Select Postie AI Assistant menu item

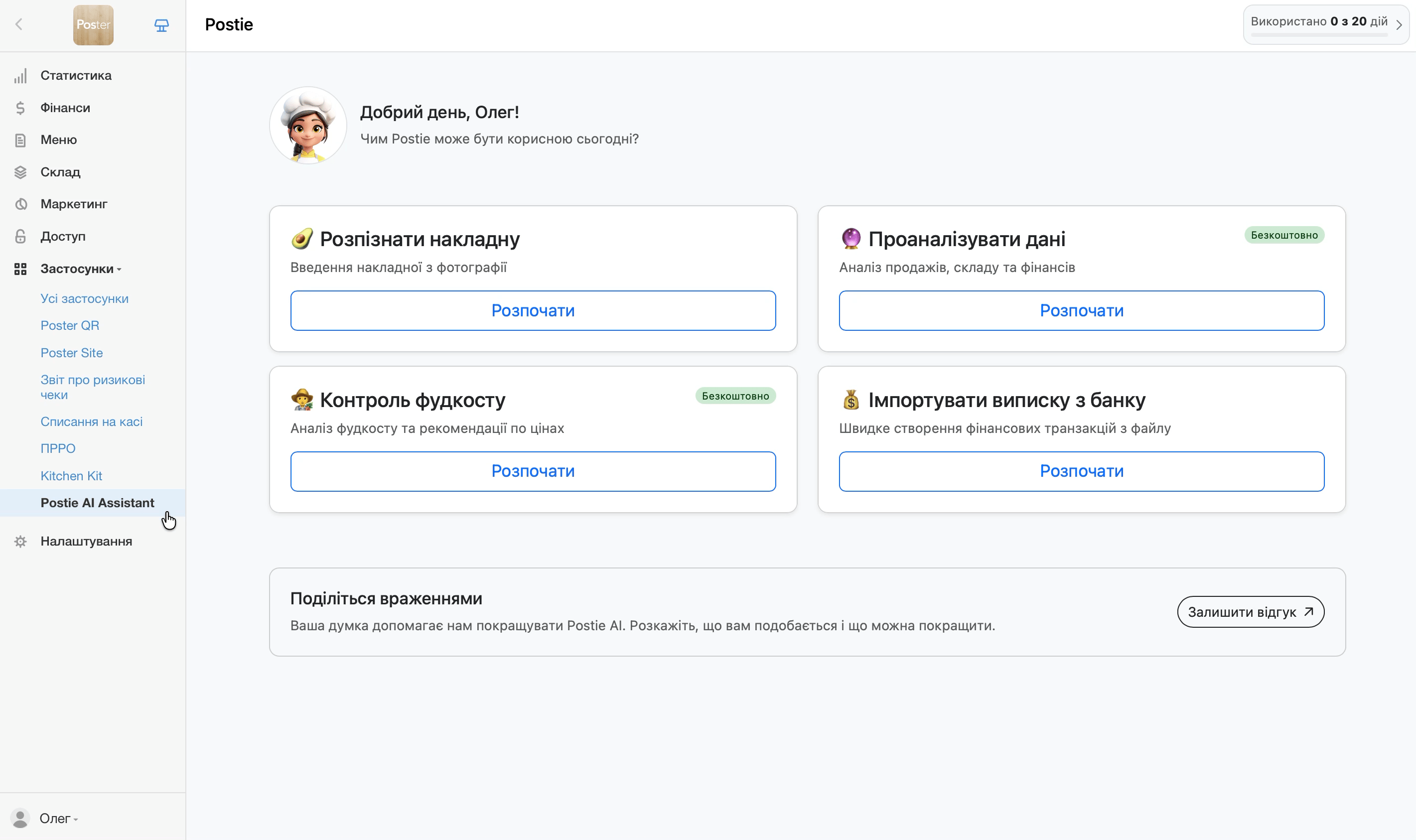pyautogui.click(x=97, y=503)
